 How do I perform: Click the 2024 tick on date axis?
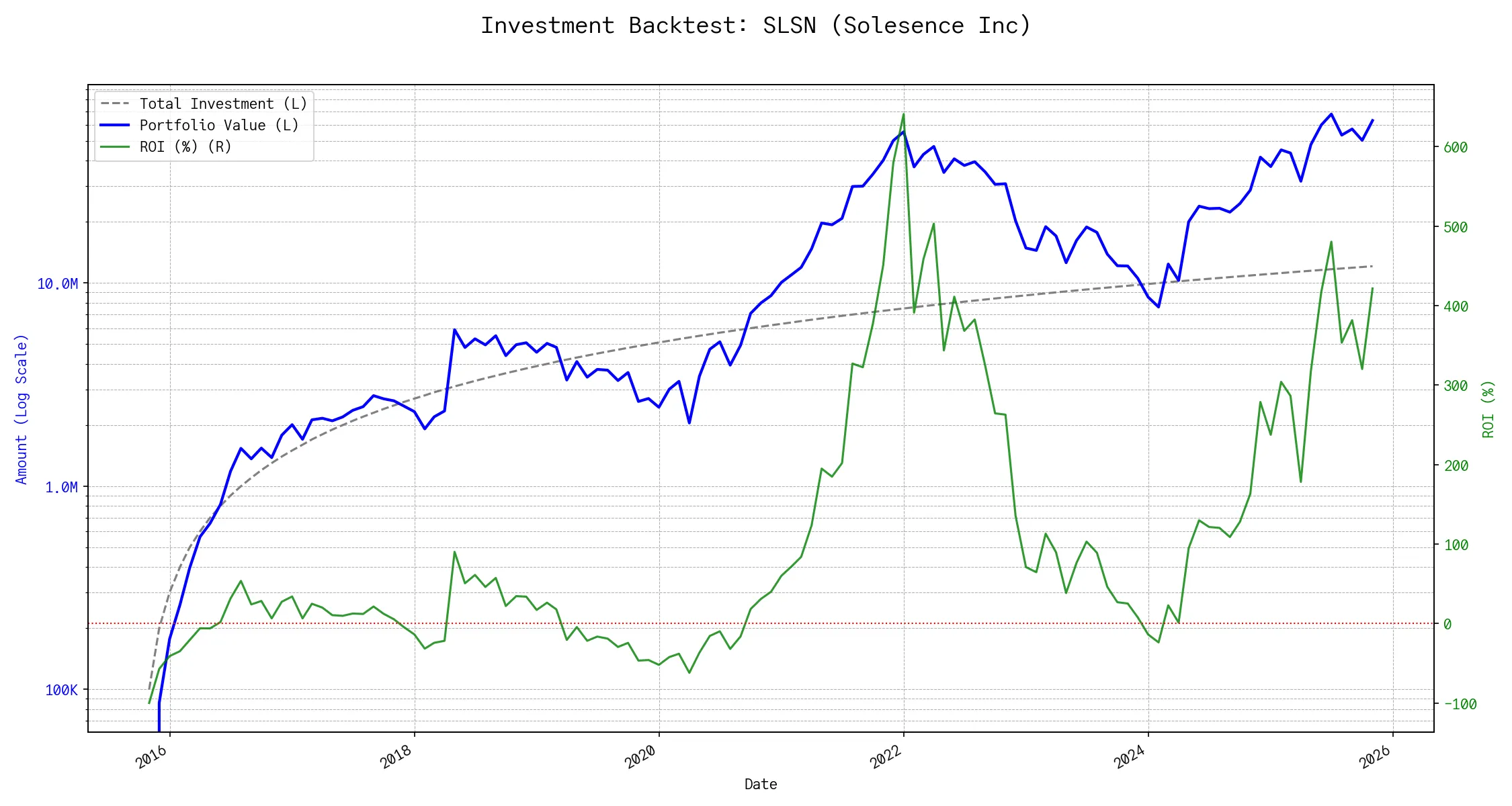1130,757
